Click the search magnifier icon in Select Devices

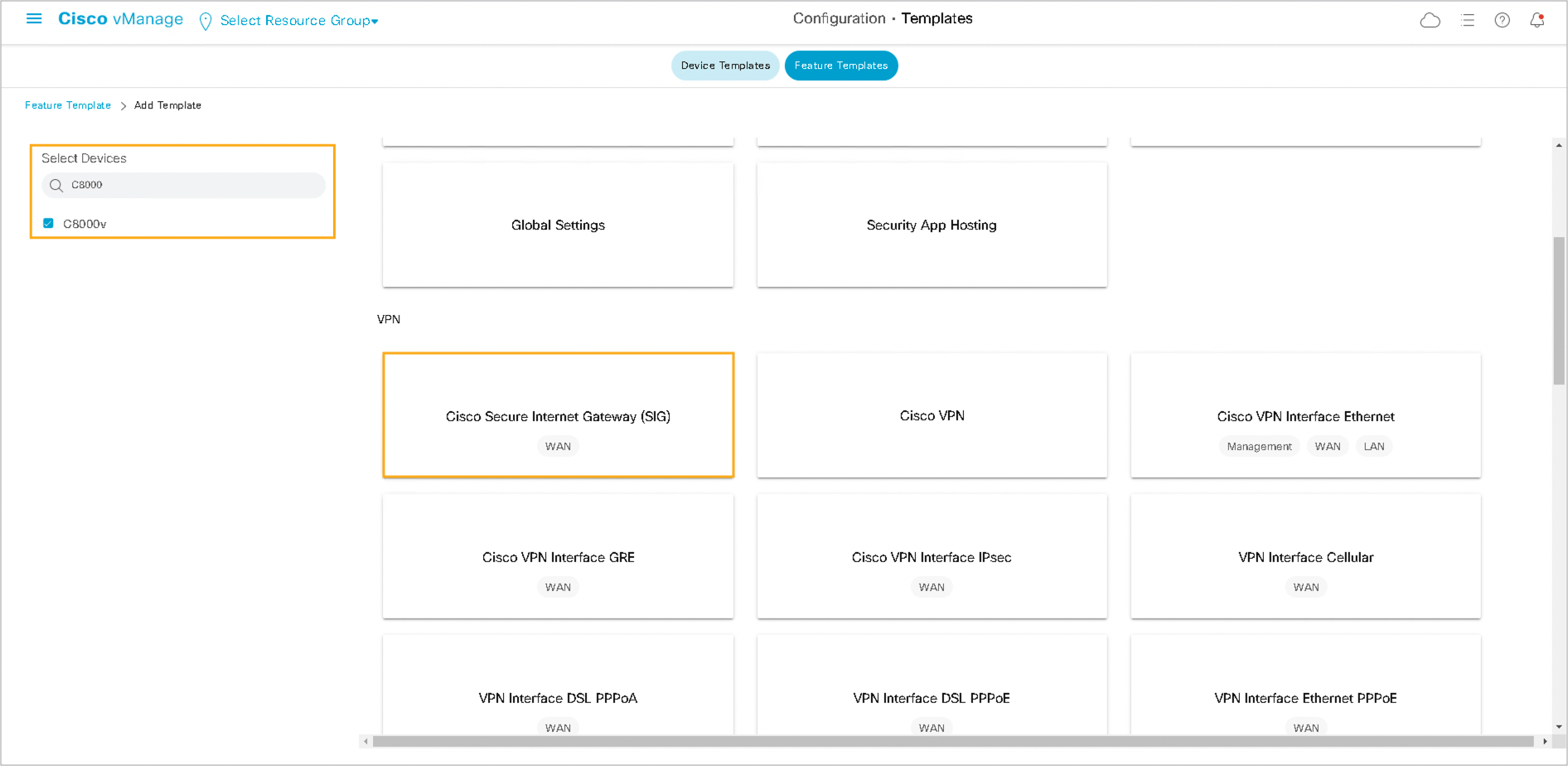click(x=56, y=186)
